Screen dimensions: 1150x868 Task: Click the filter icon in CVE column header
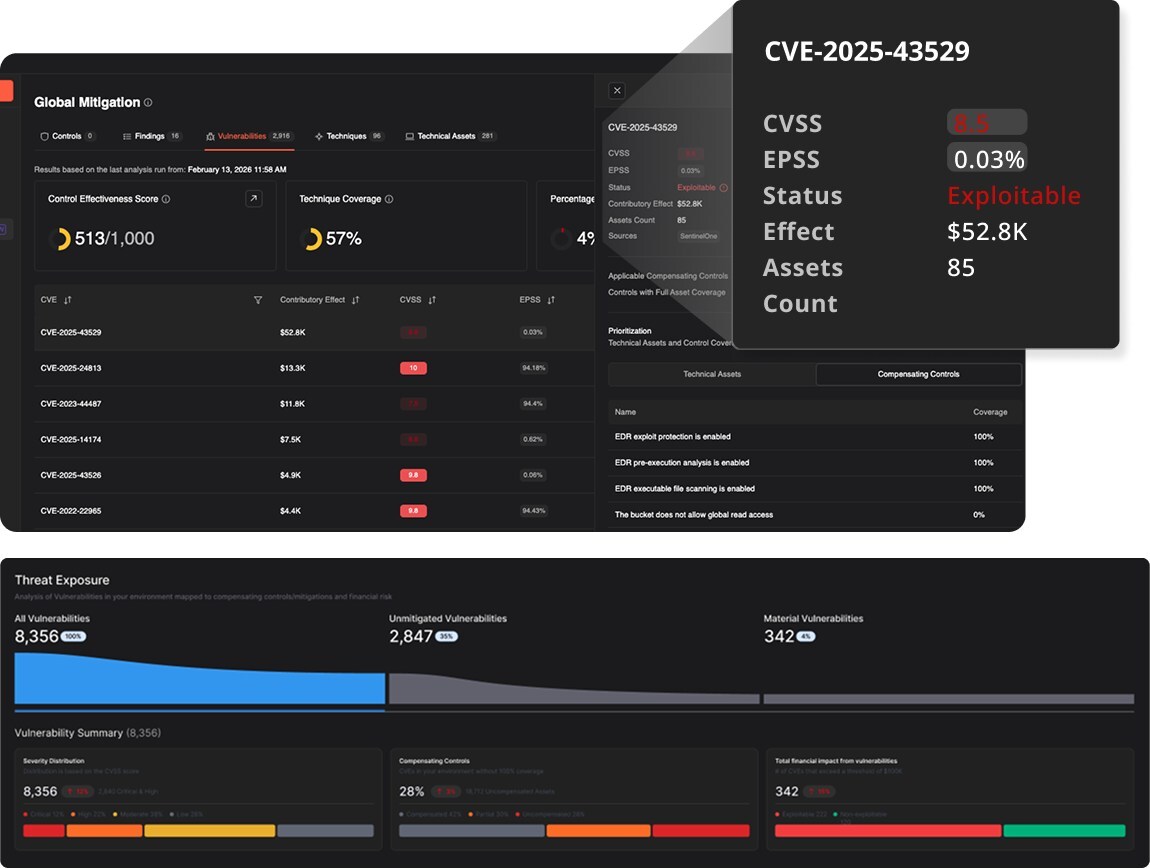(258, 300)
